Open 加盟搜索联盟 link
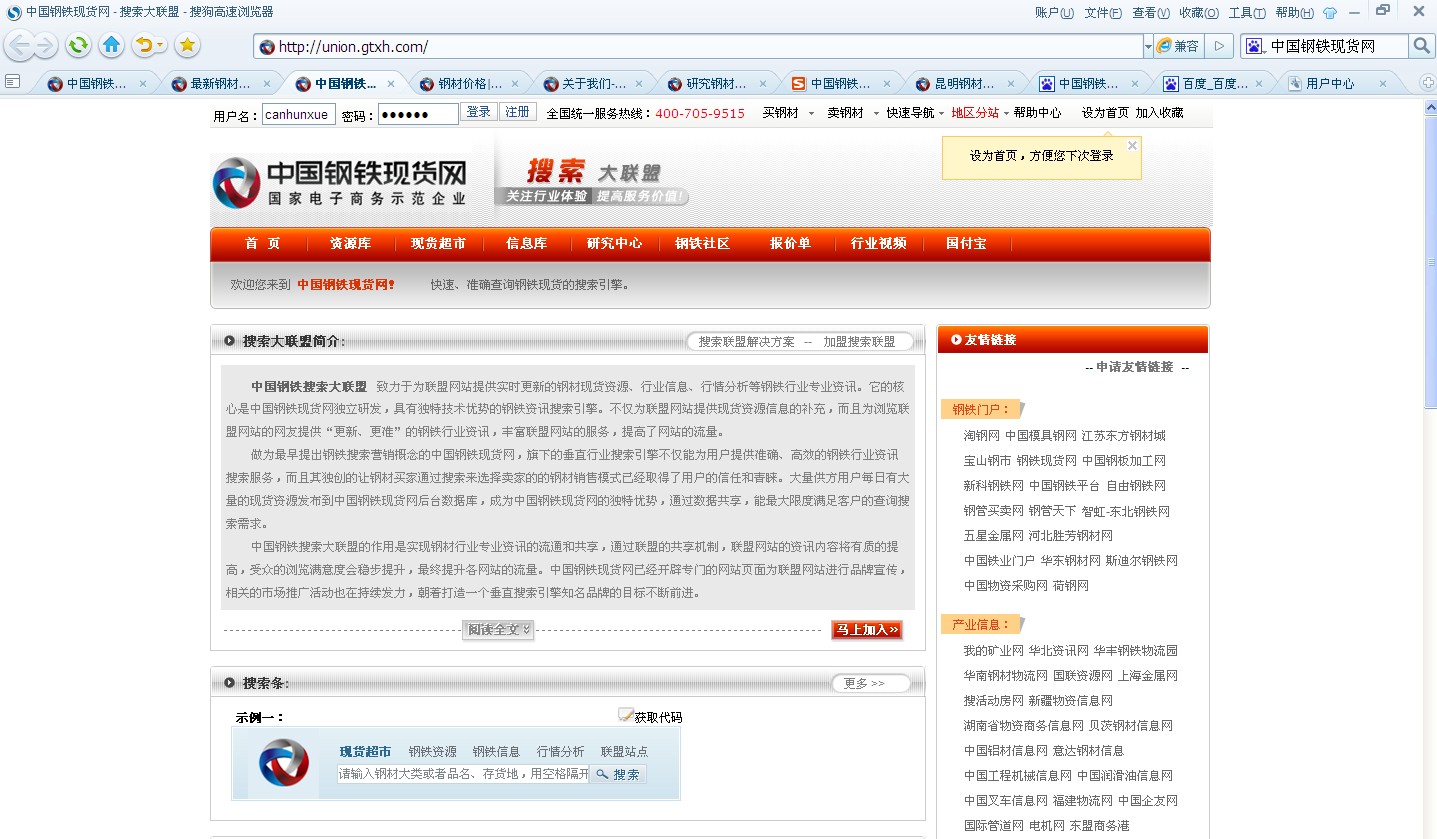The width and height of the screenshot is (1437, 839). 859,342
